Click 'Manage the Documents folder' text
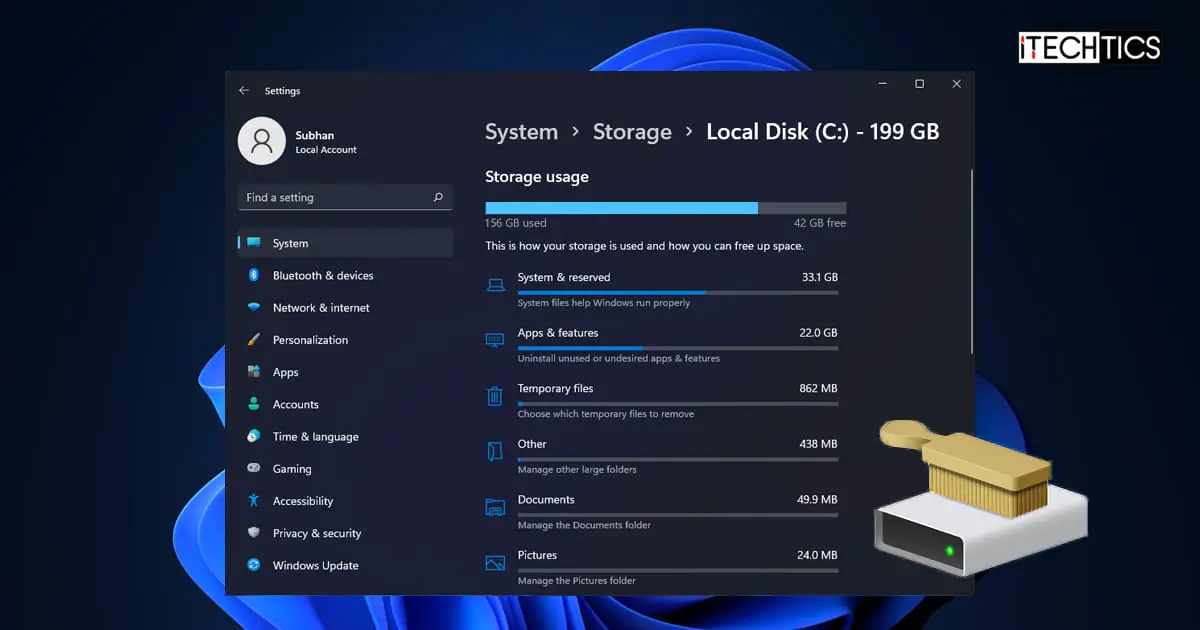The width and height of the screenshot is (1200, 630). (584, 525)
